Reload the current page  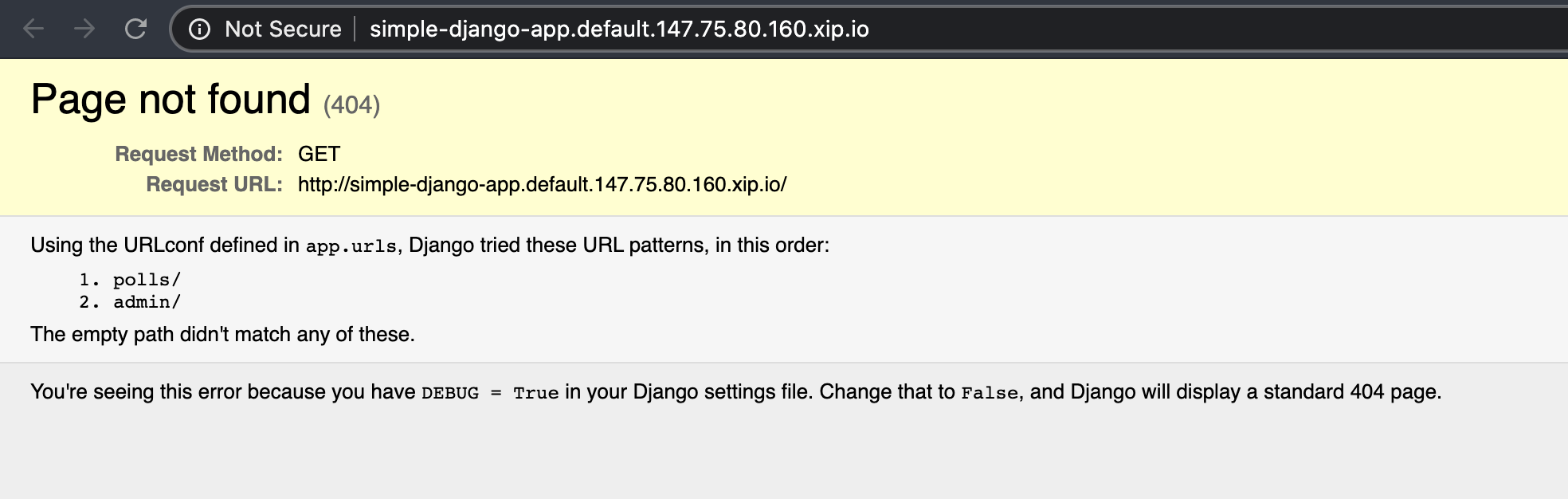pyautogui.click(x=136, y=29)
